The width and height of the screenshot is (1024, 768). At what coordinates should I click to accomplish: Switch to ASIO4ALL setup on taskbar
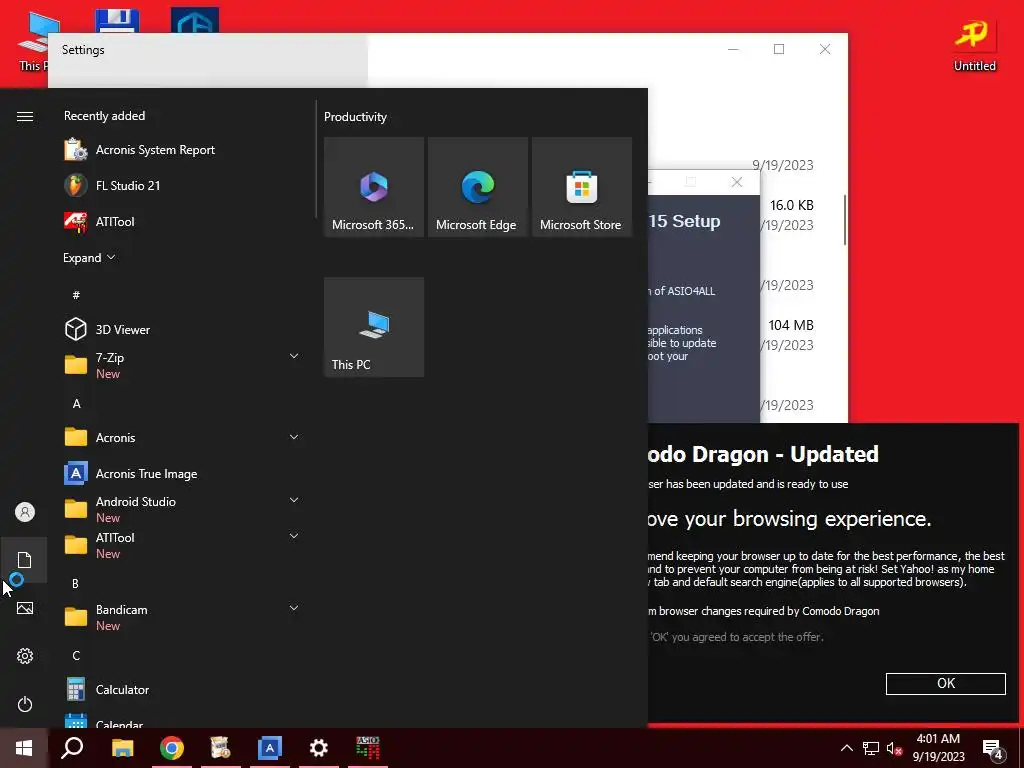click(368, 748)
